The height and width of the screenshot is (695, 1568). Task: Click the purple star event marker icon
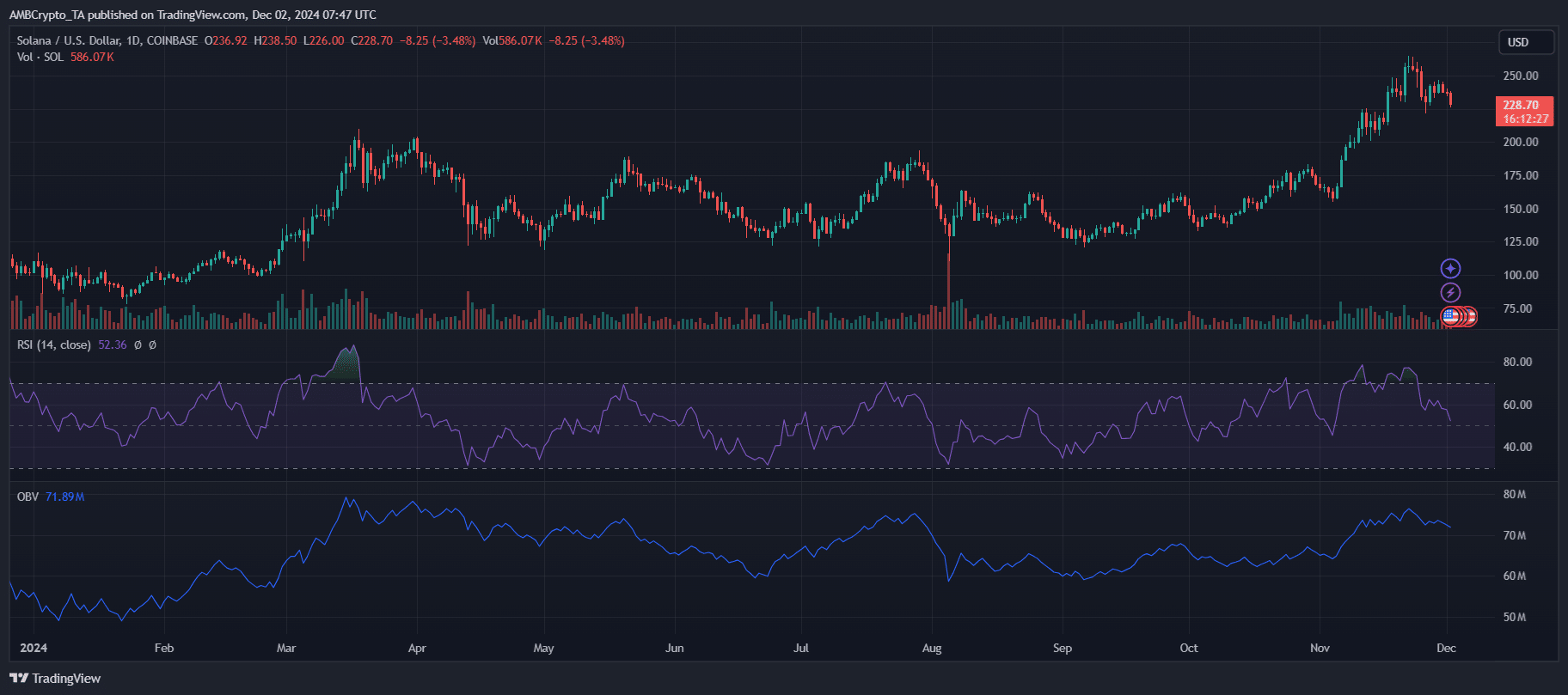[x=1450, y=269]
